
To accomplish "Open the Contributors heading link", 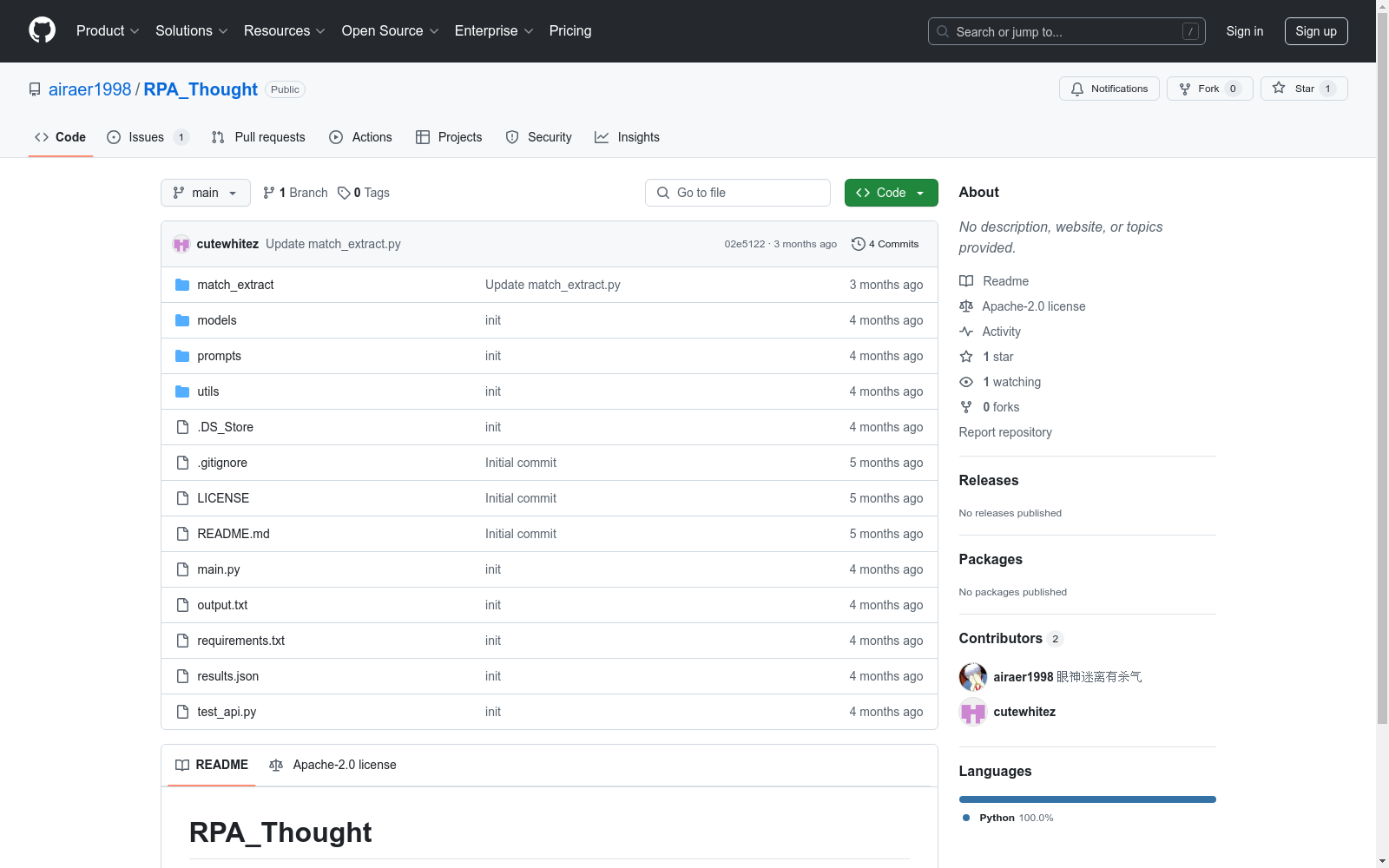I will (x=1011, y=638).
